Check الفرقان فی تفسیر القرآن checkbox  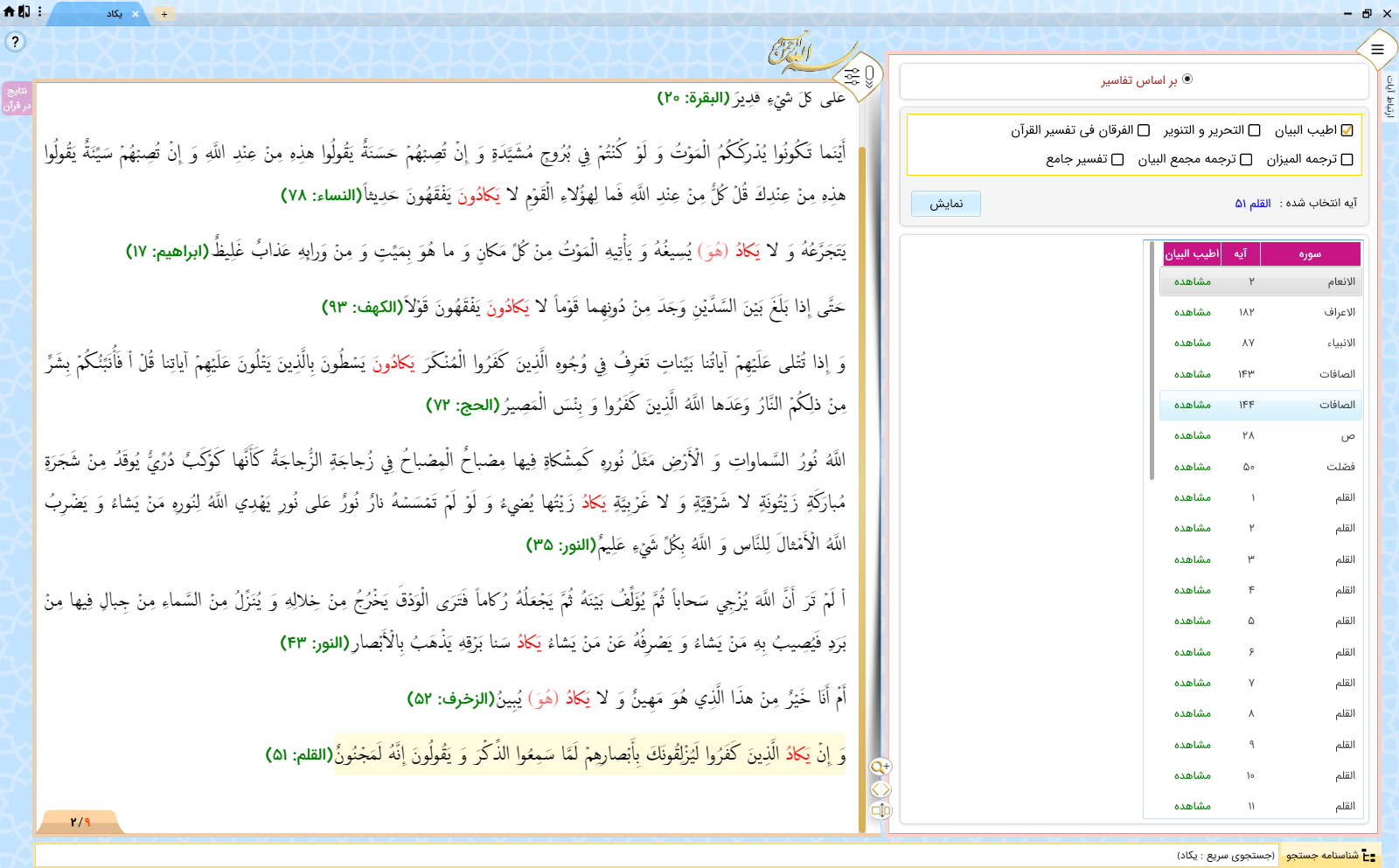[x=1143, y=130]
